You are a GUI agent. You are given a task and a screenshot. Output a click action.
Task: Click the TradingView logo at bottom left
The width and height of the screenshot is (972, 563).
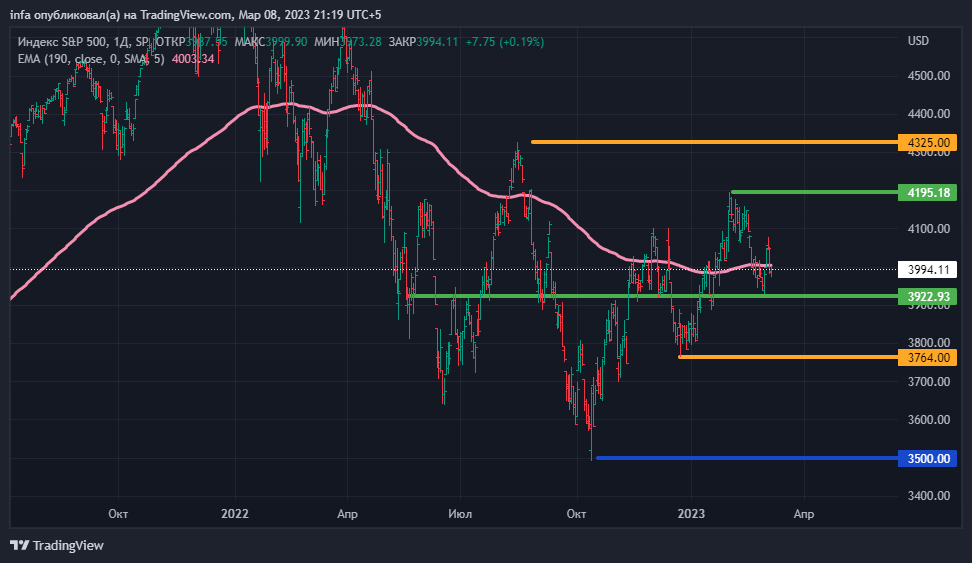[56, 546]
